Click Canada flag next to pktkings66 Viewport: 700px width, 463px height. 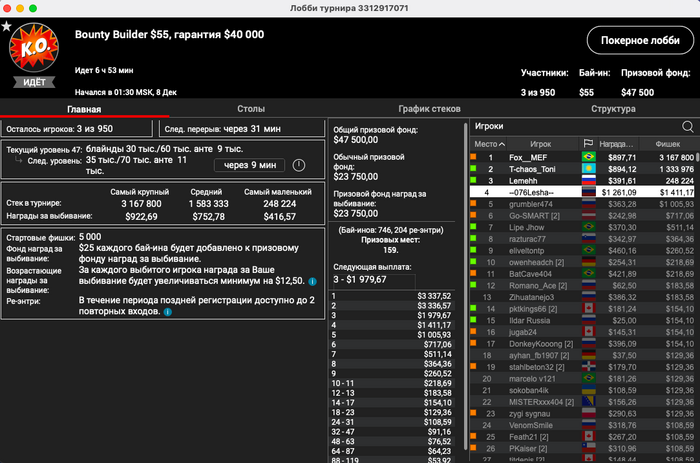click(588, 309)
